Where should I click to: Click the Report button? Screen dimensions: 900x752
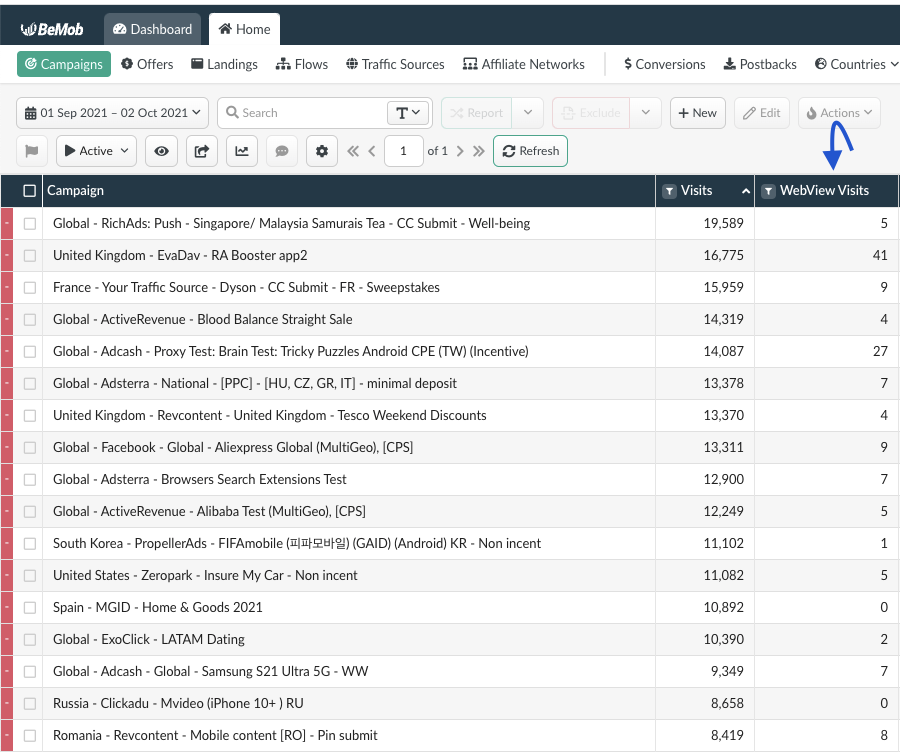coord(476,113)
